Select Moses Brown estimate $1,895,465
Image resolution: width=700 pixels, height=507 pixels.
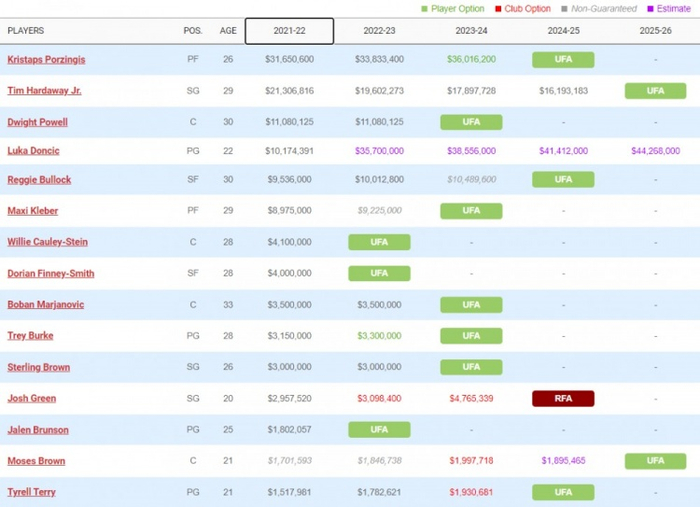(x=563, y=461)
